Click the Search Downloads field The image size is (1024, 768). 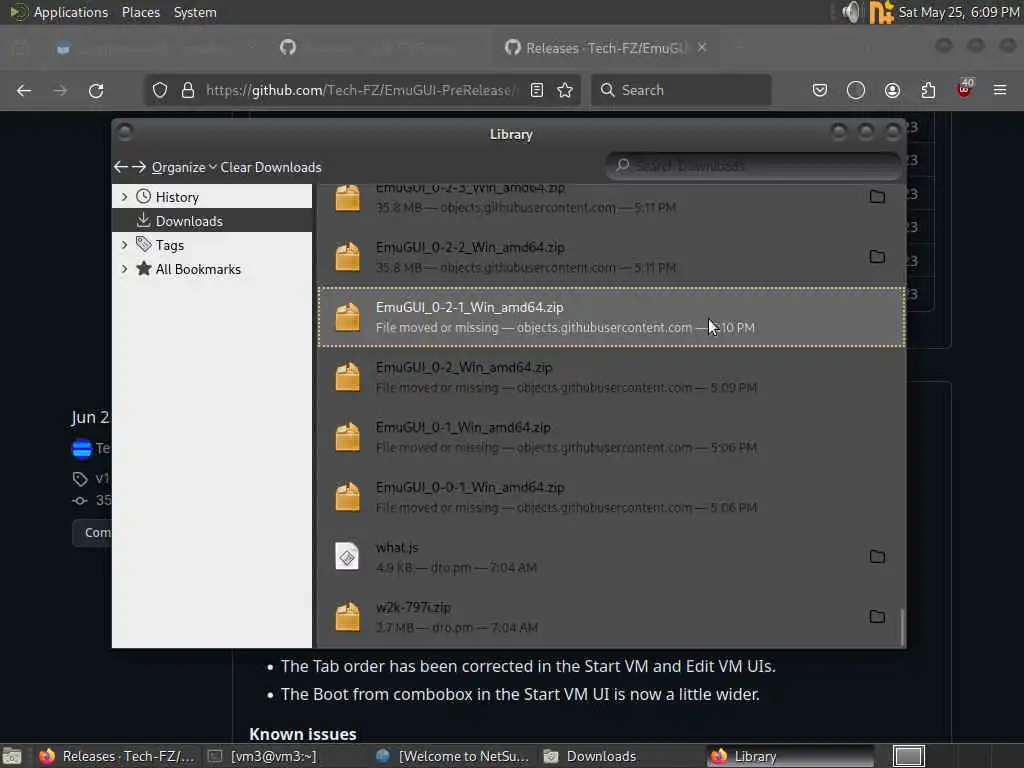point(754,166)
